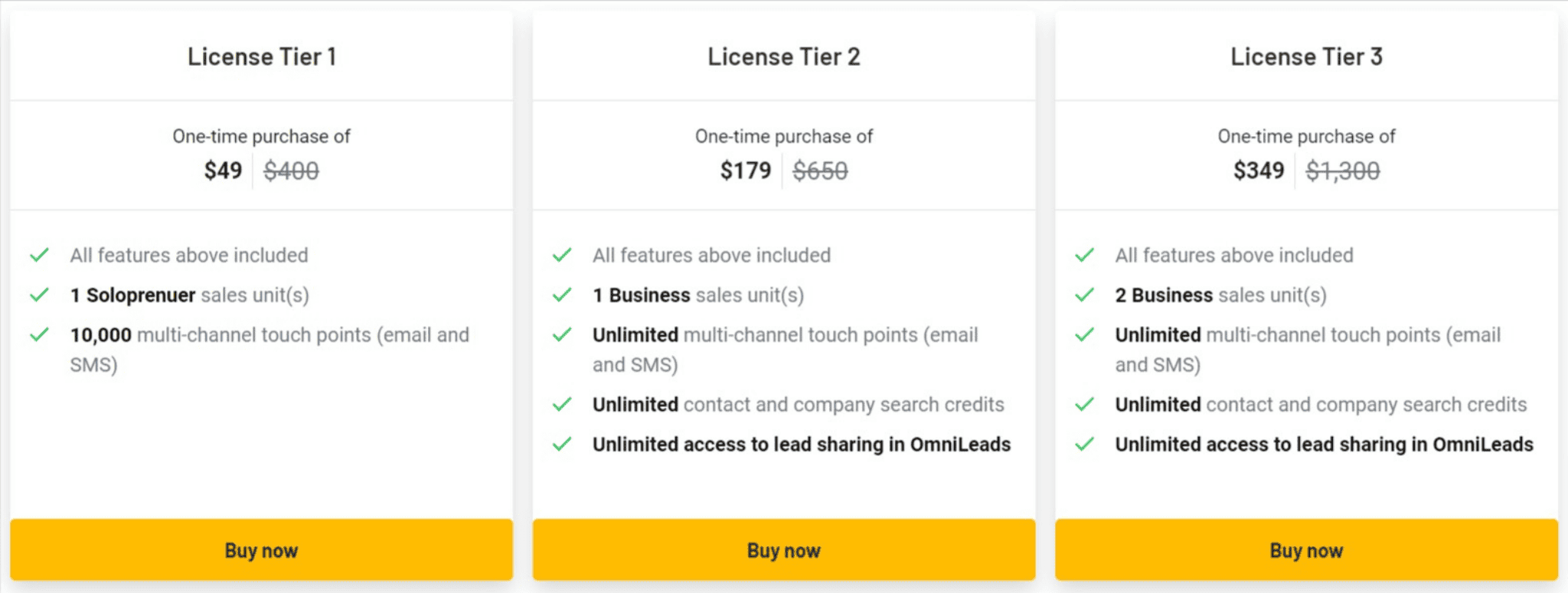Click Buy now for License Tier 1

pyautogui.click(x=261, y=549)
